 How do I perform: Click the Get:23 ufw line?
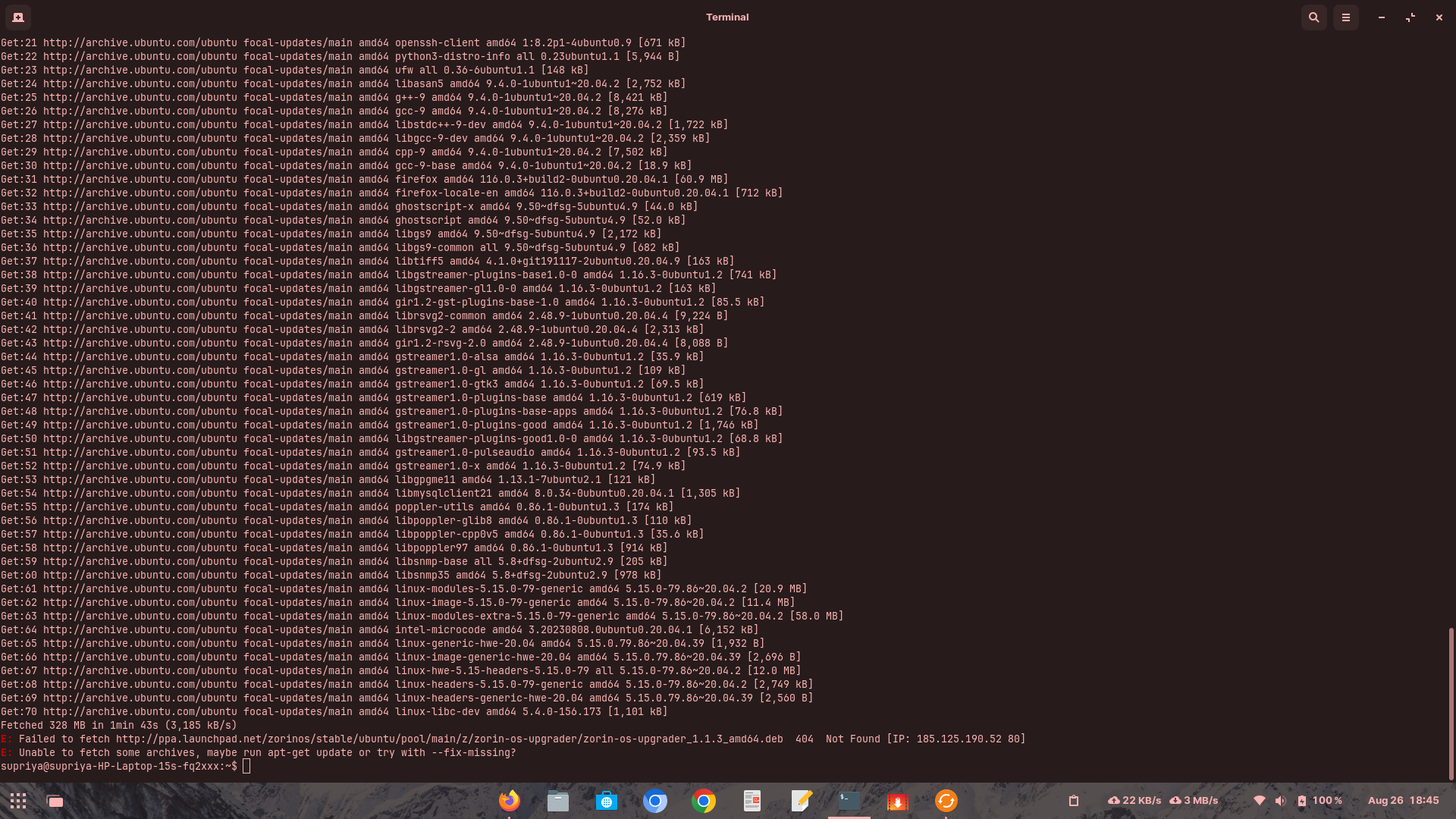pyautogui.click(x=294, y=71)
